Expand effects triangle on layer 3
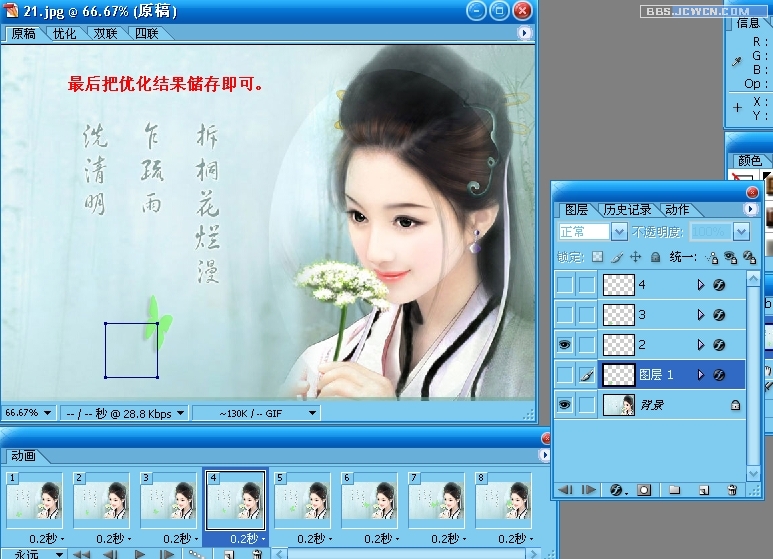Screen dimensions: 773x559 click(701, 315)
